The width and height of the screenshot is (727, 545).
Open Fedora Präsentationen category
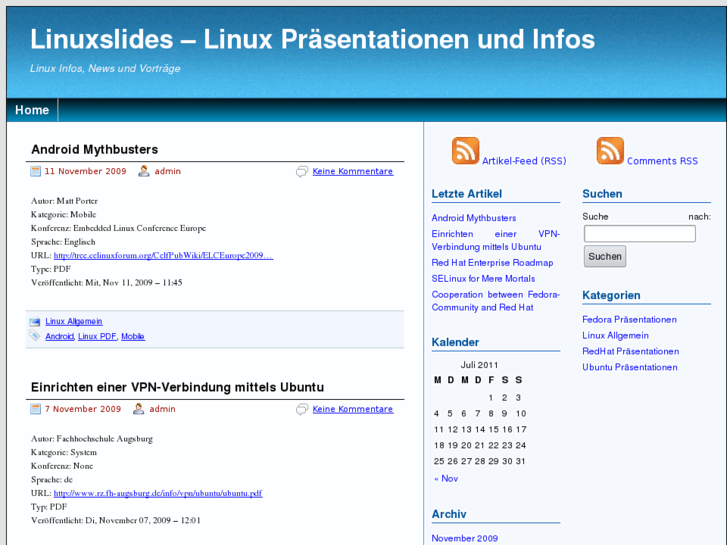(x=629, y=320)
